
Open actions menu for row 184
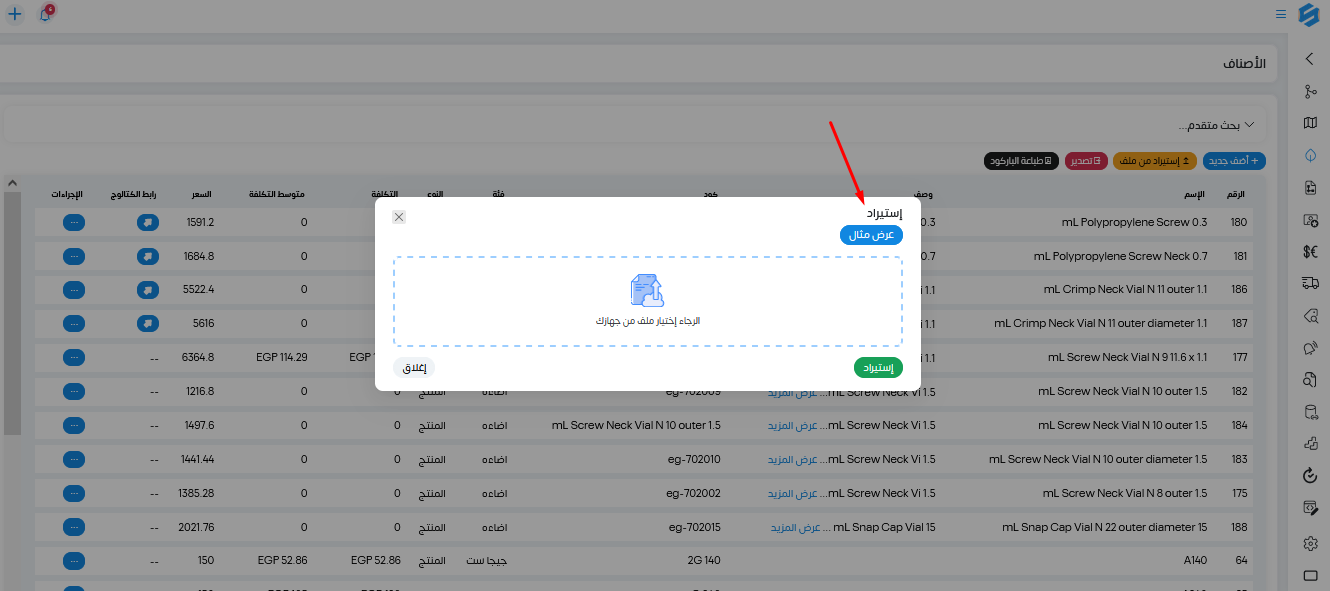coord(73,425)
